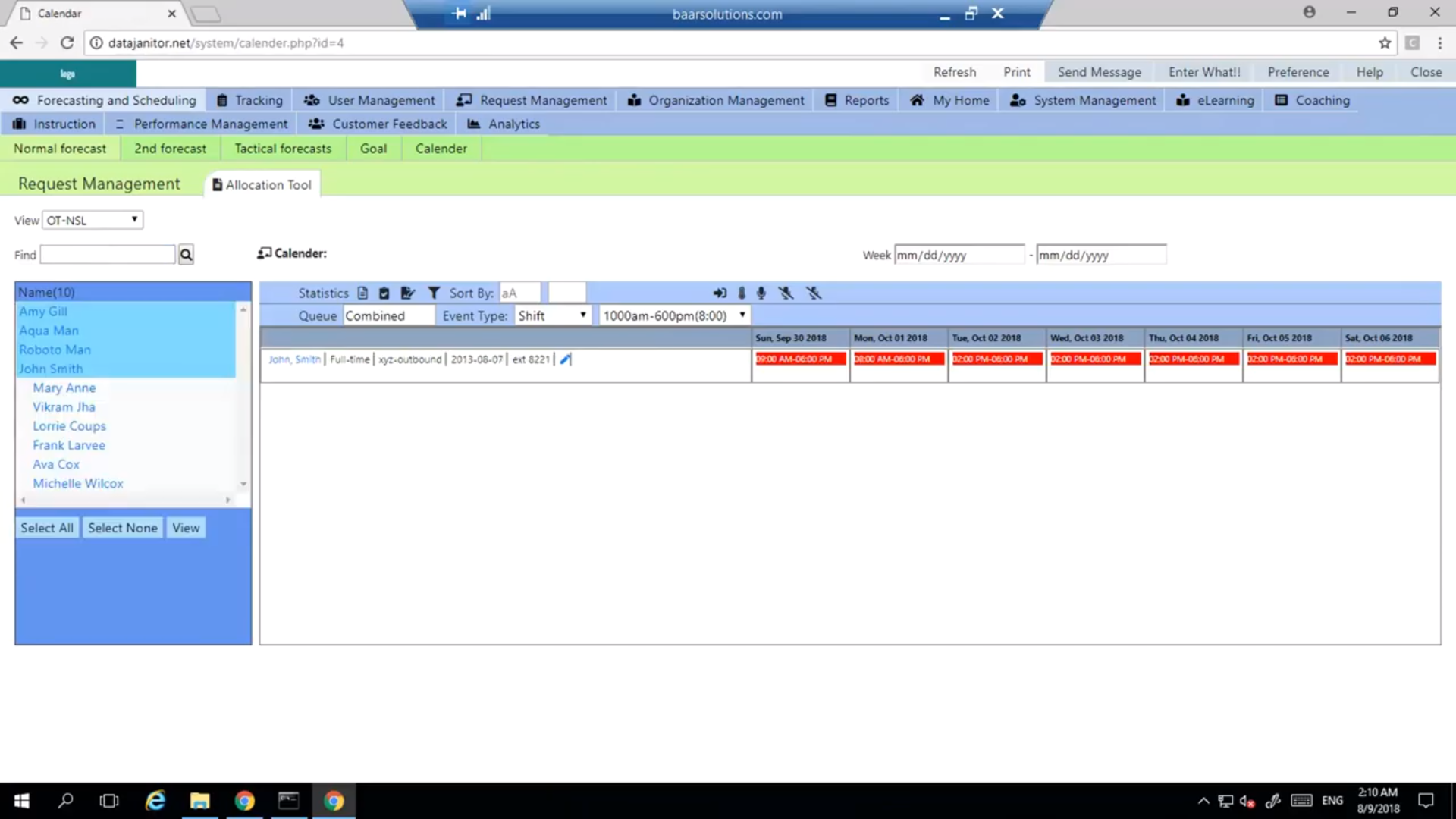Click the filter funnel icon

tap(434, 293)
